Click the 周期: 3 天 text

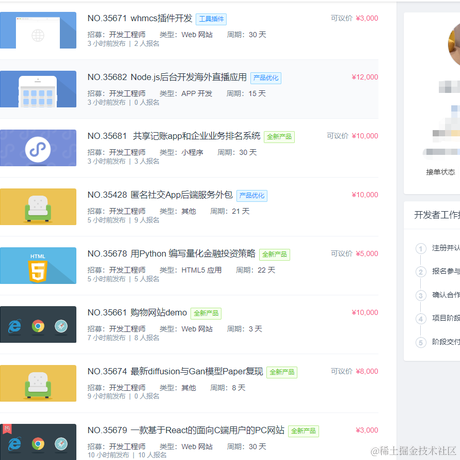(x=244, y=329)
